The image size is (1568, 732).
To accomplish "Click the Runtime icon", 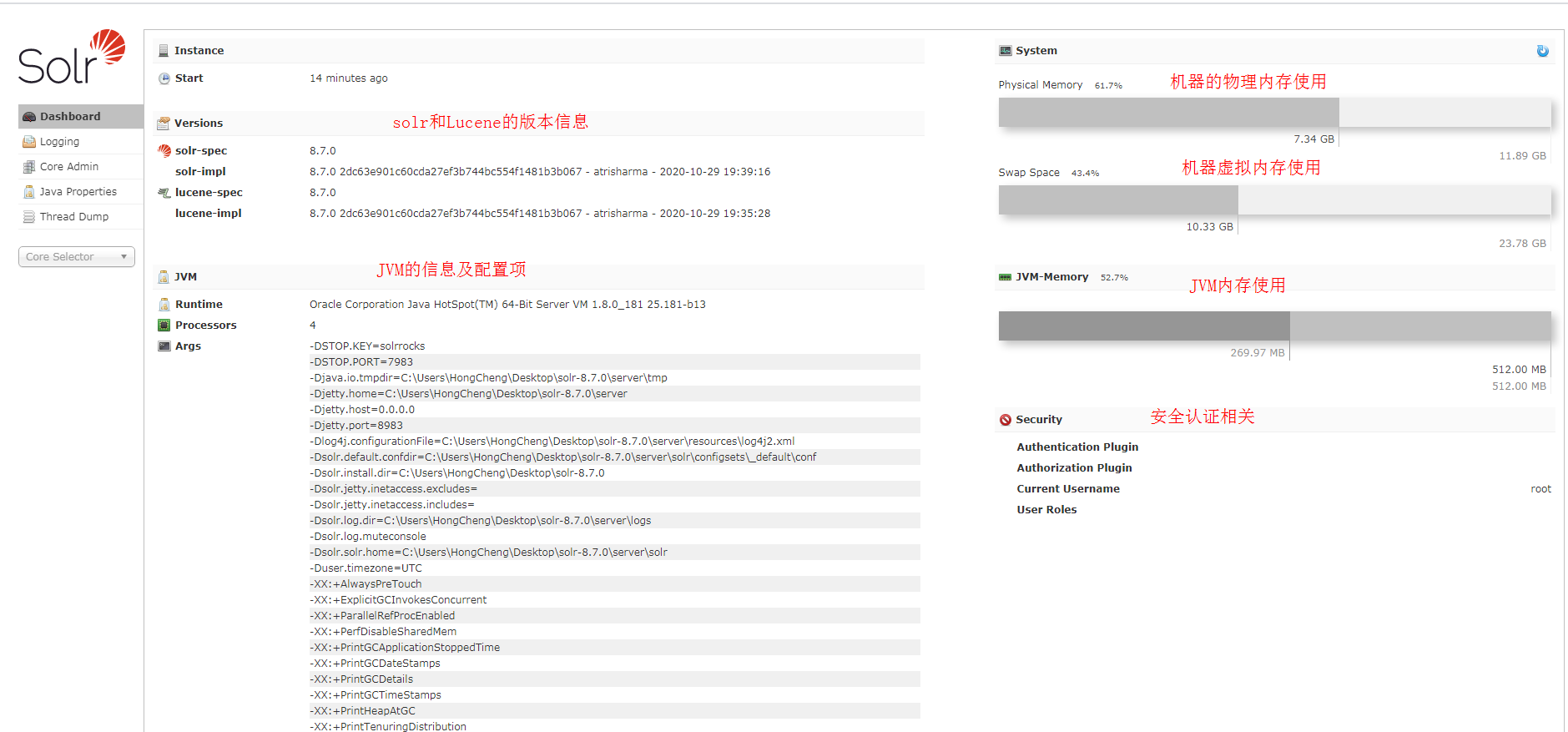I will point(164,305).
